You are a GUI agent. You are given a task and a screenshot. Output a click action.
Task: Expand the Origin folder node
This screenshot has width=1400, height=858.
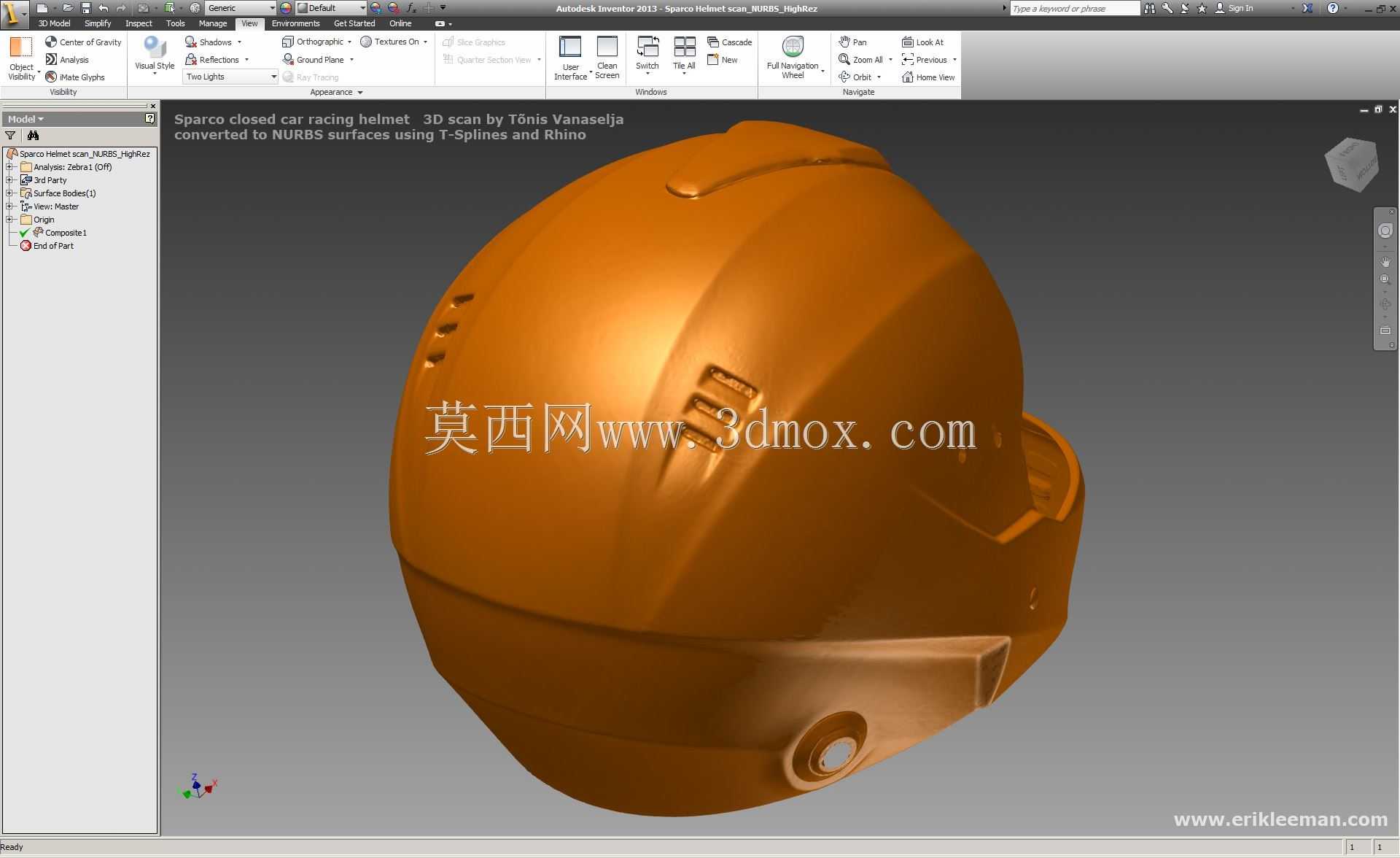(9, 220)
